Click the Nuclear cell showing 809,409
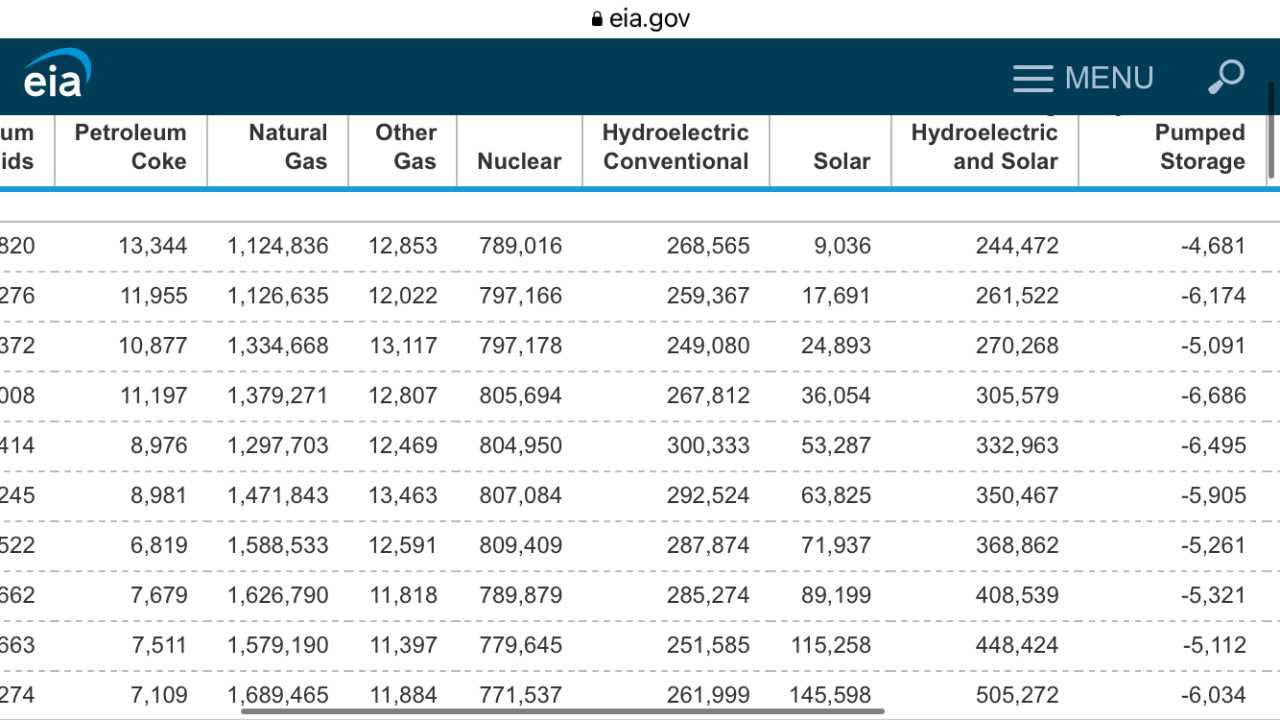 (x=520, y=546)
